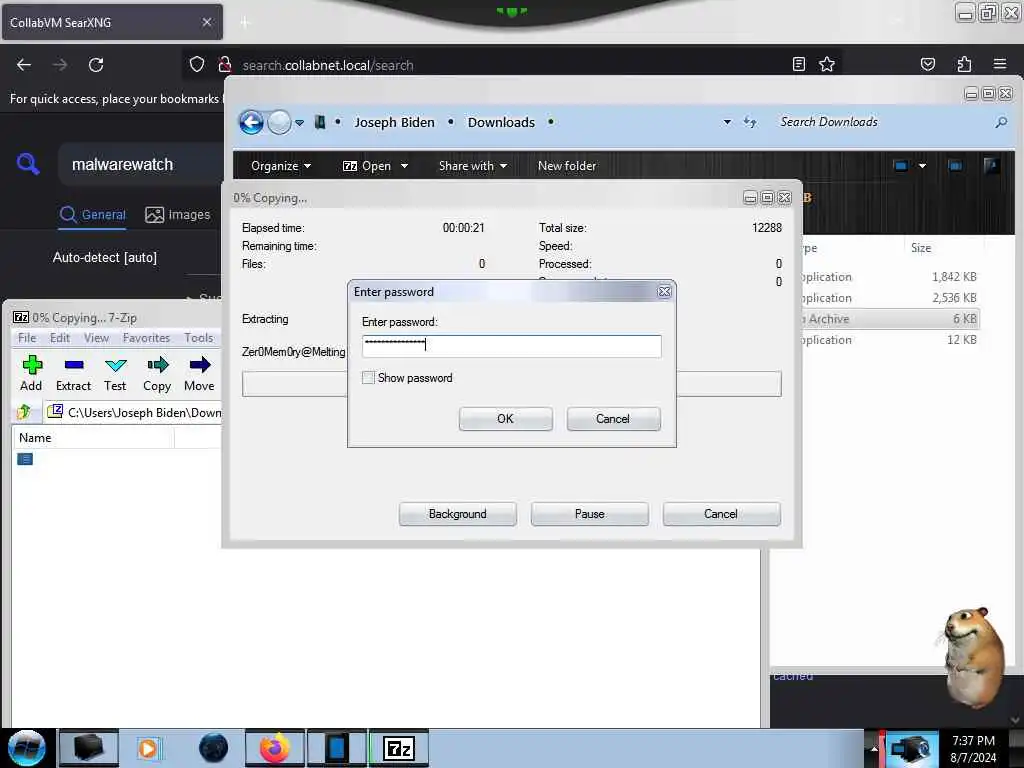Viewport: 1024px width, 768px height.
Task: Click Firefox back arrow
Action: tap(24, 65)
